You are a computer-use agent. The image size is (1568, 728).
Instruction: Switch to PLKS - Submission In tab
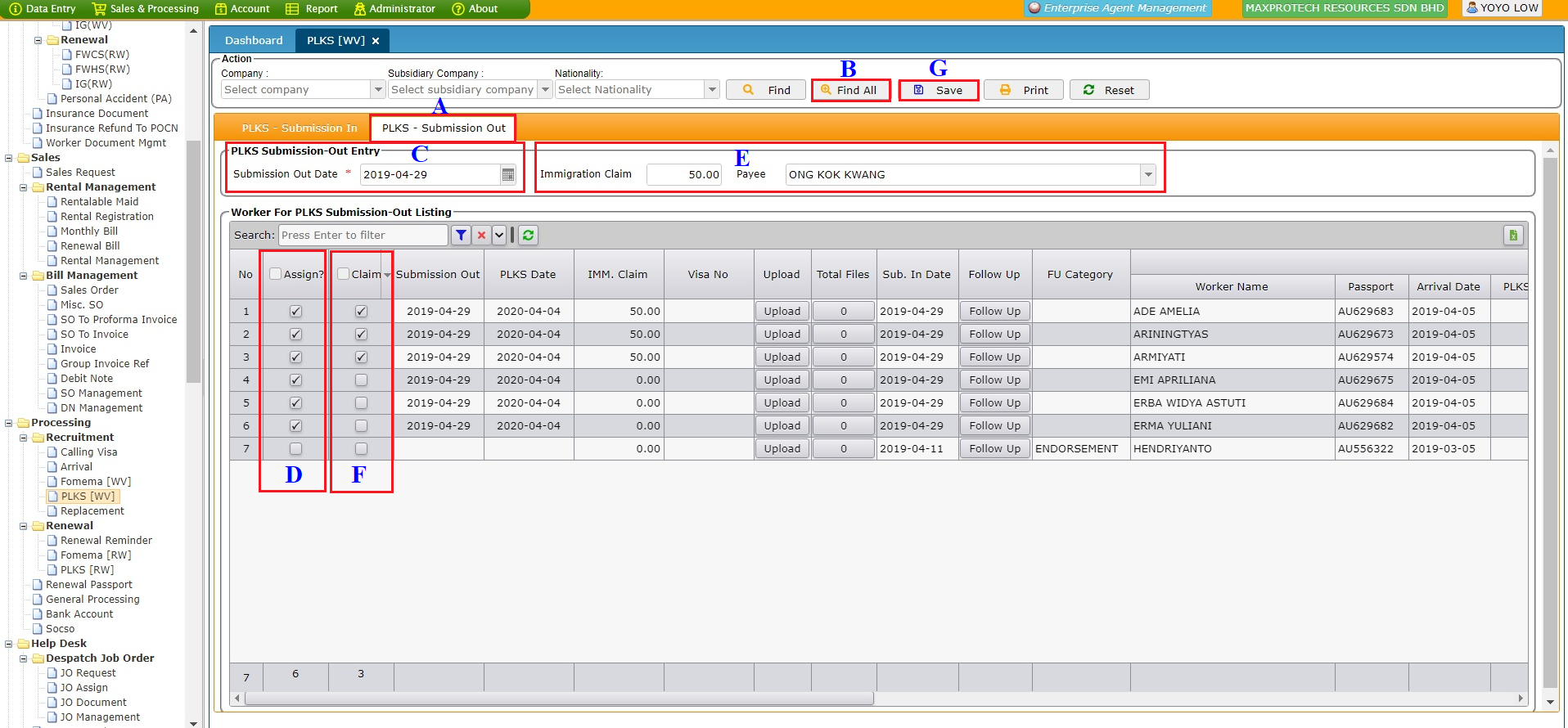[x=299, y=128]
